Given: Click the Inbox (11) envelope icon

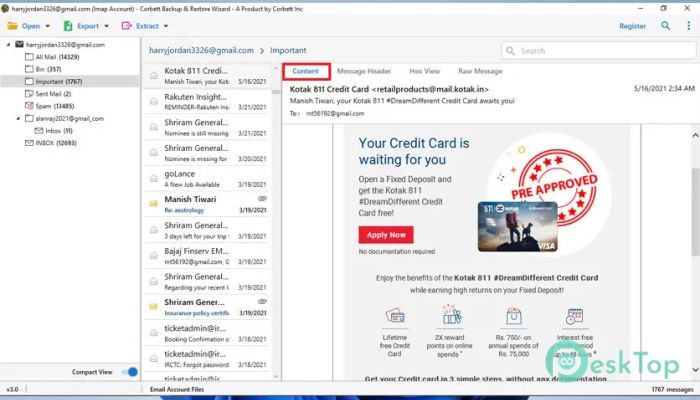Looking at the screenshot, I should (x=39, y=130).
